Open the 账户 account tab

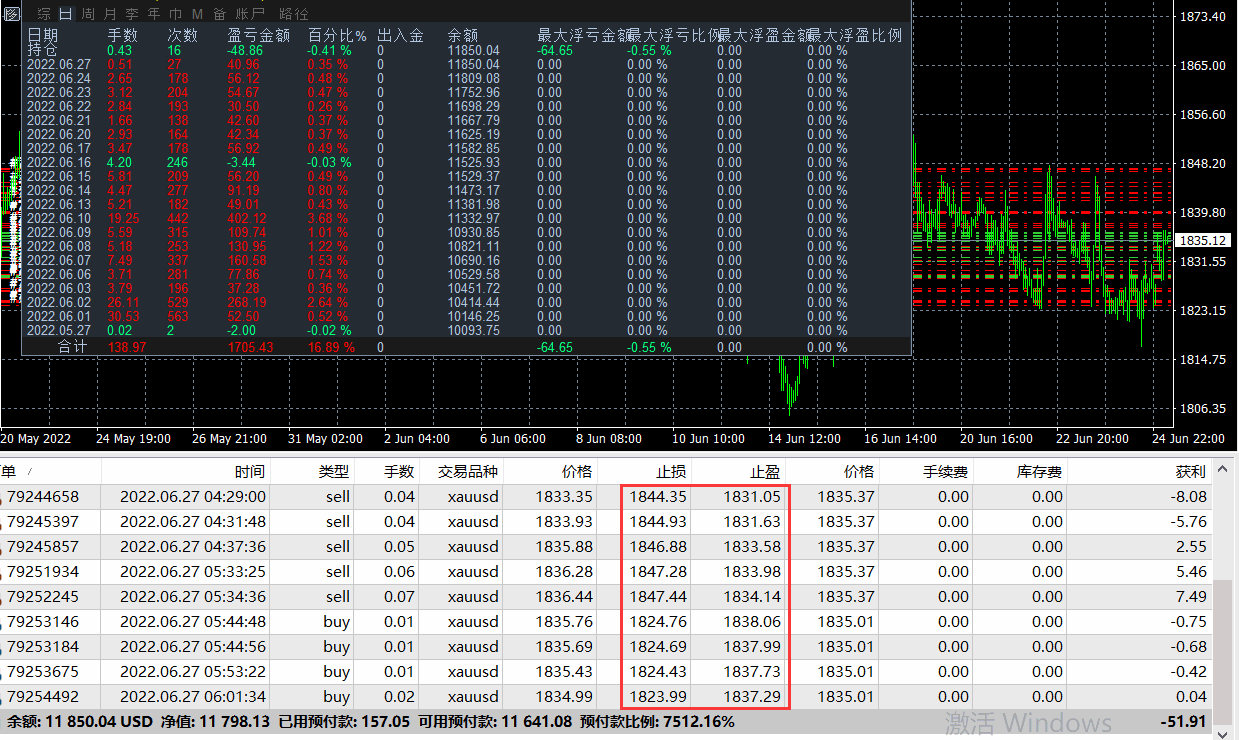point(251,13)
